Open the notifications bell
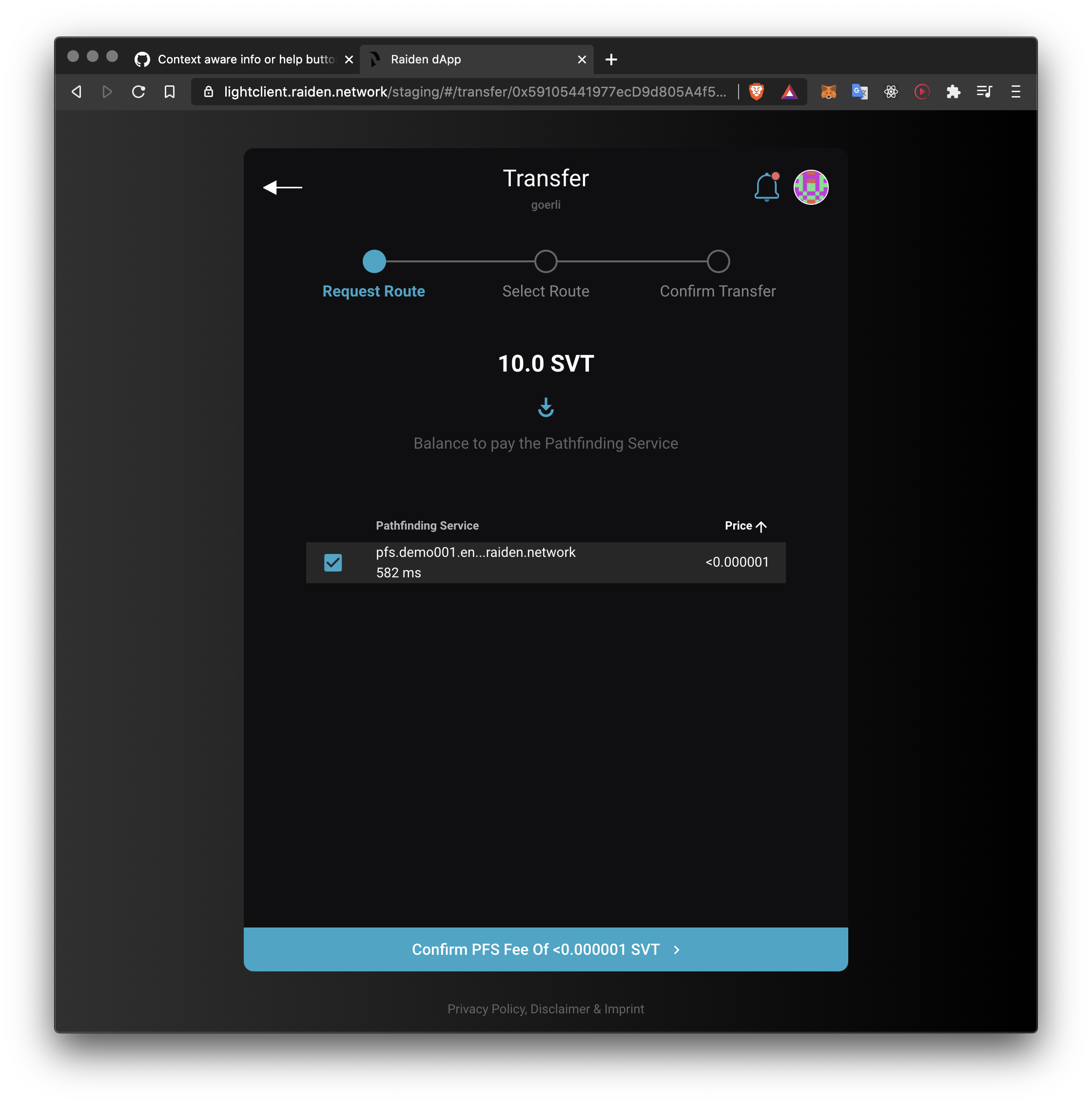Image resolution: width=1092 pixels, height=1105 pixels. pyautogui.click(x=767, y=187)
